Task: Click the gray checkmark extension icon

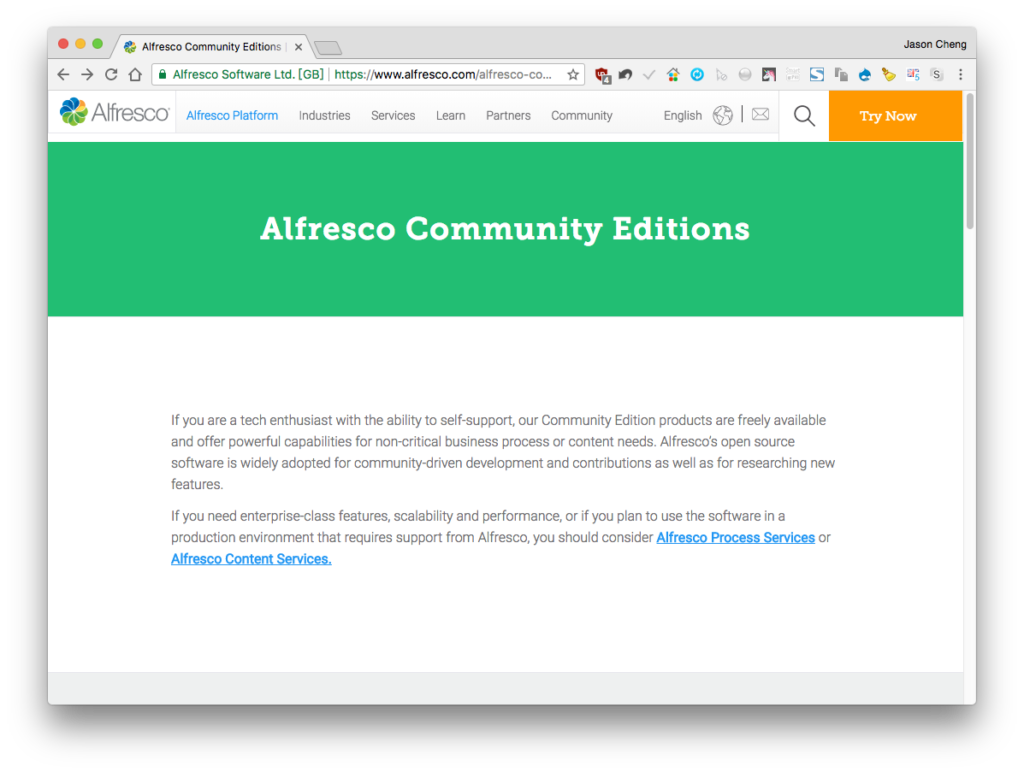Action: pos(649,74)
